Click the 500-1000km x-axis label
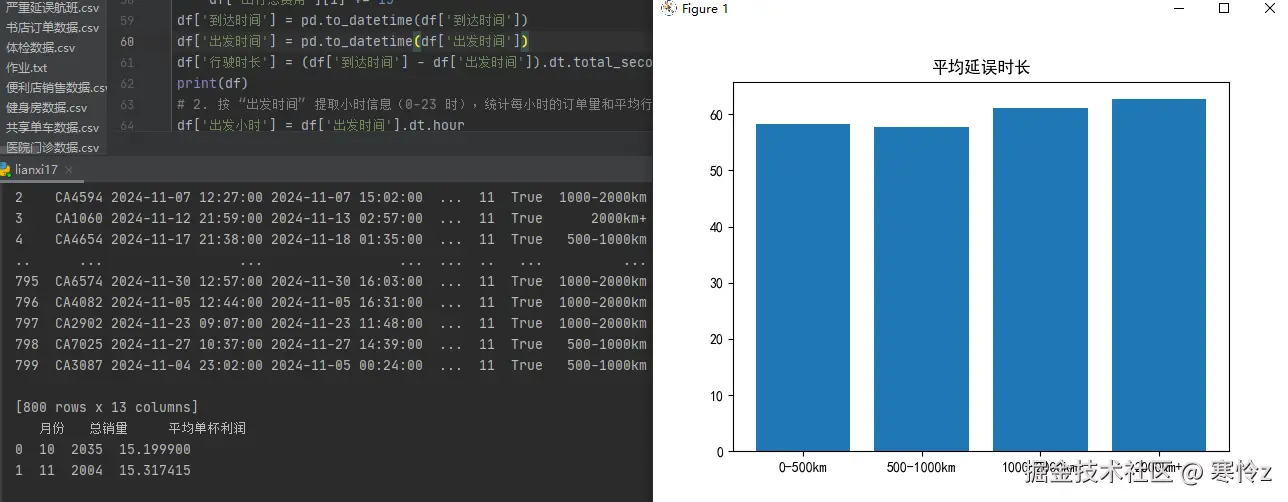Viewport: 1288px width, 502px height. tap(922, 467)
